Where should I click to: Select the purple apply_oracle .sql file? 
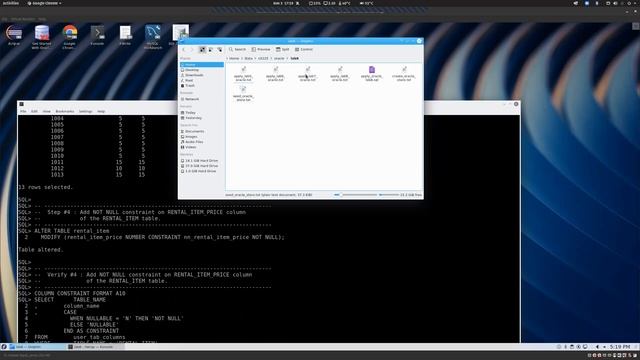[372, 74]
